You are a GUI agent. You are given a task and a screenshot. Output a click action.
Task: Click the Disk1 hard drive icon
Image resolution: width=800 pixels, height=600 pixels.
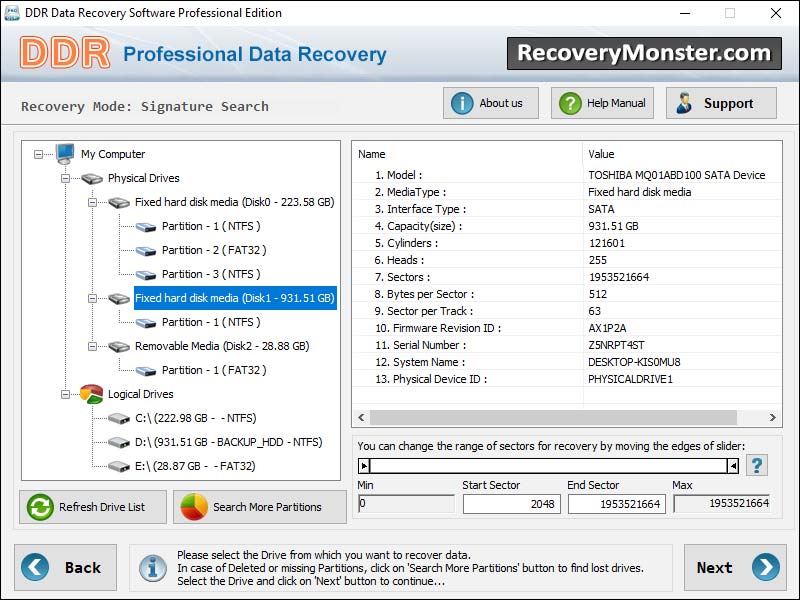coord(119,298)
